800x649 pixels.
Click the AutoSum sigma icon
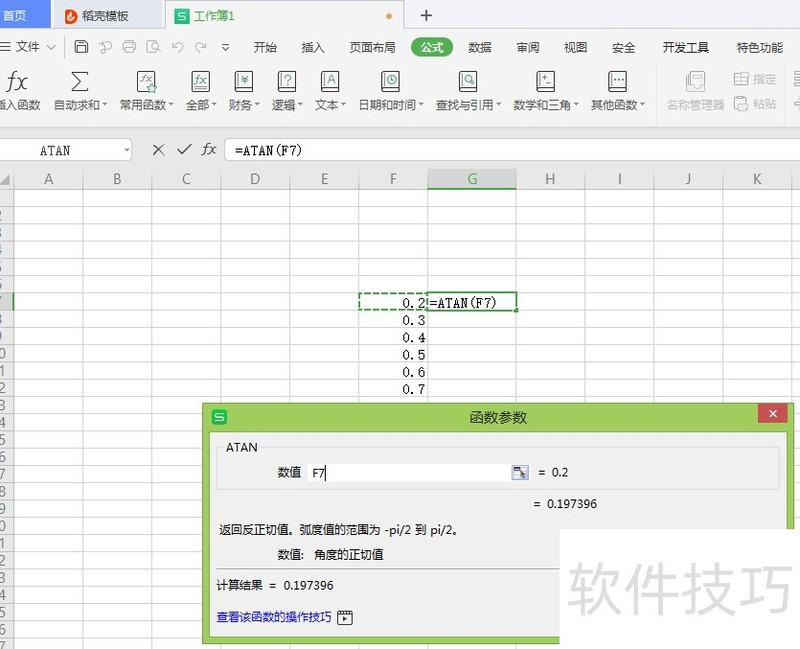click(80, 82)
